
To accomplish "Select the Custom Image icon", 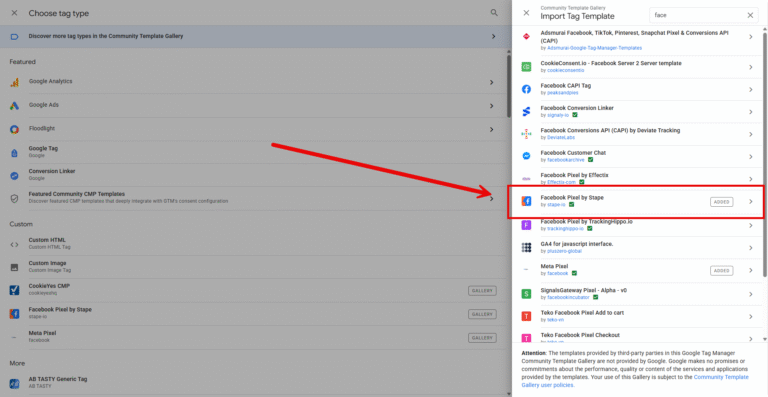I will (14, 267).
